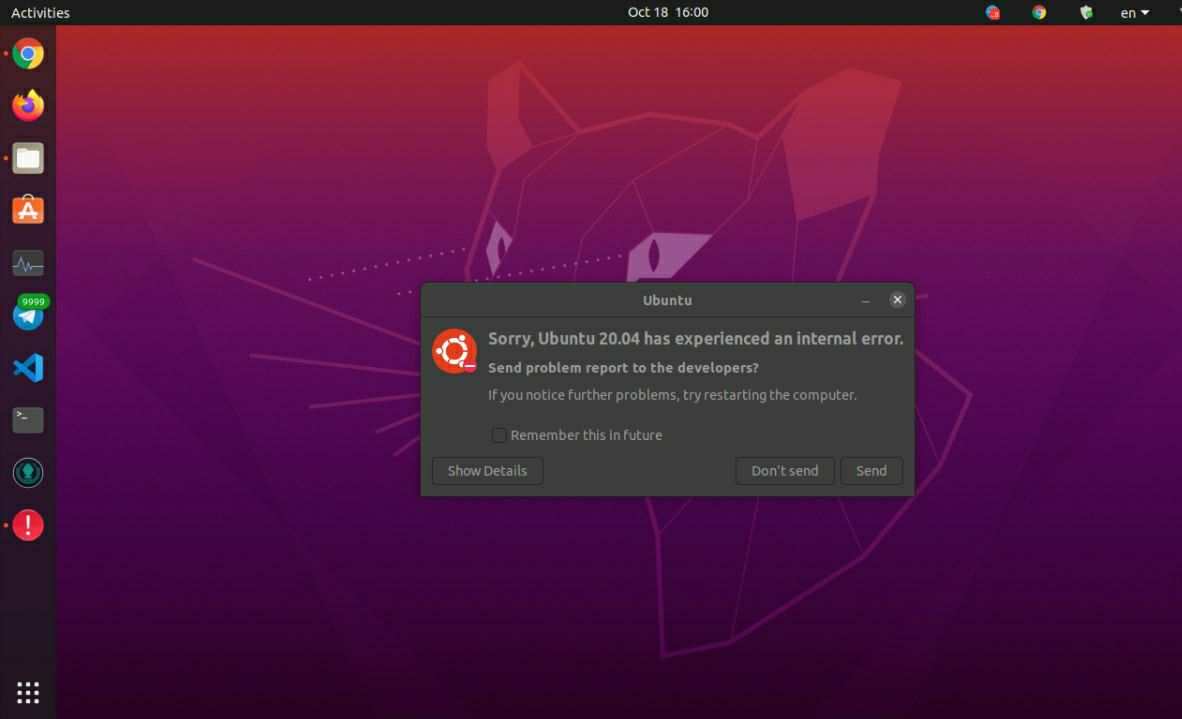This screenshot has width=1182, height=719.
Task: Click Show Details in error dialog
Action: pyautogui.click(x=487, y=471)
